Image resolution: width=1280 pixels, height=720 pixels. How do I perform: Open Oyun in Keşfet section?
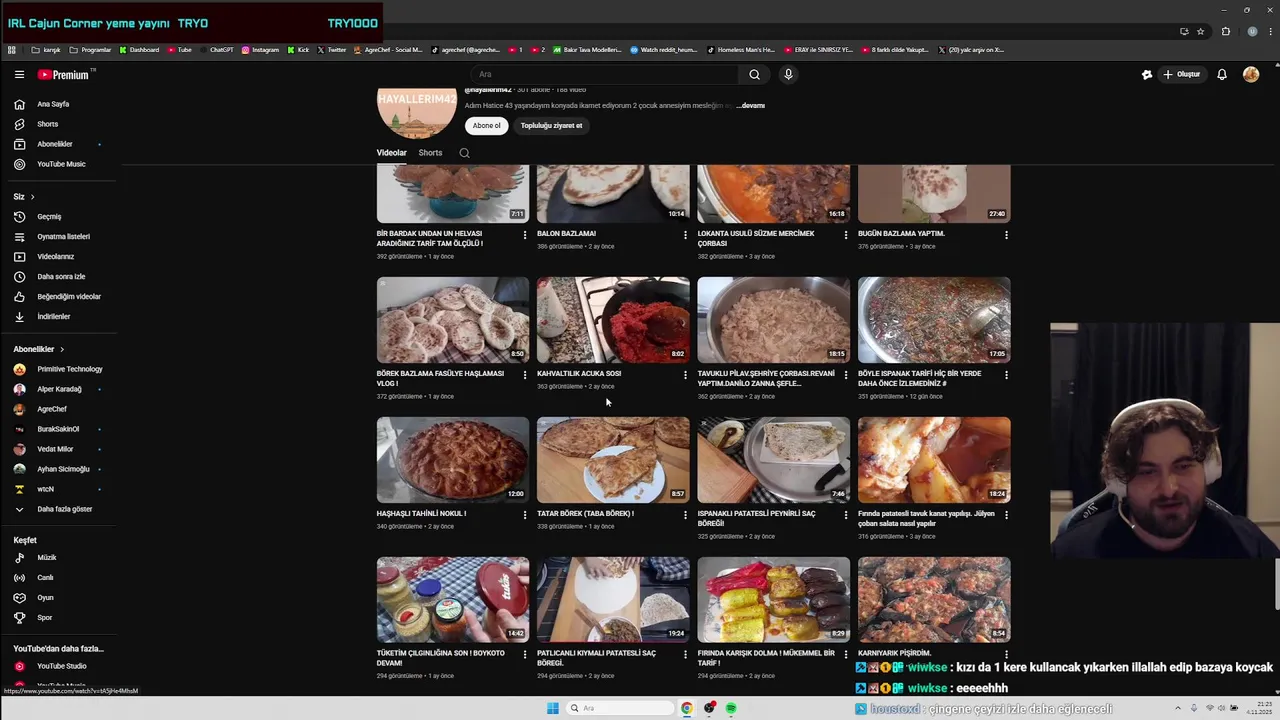pos(45,597)
